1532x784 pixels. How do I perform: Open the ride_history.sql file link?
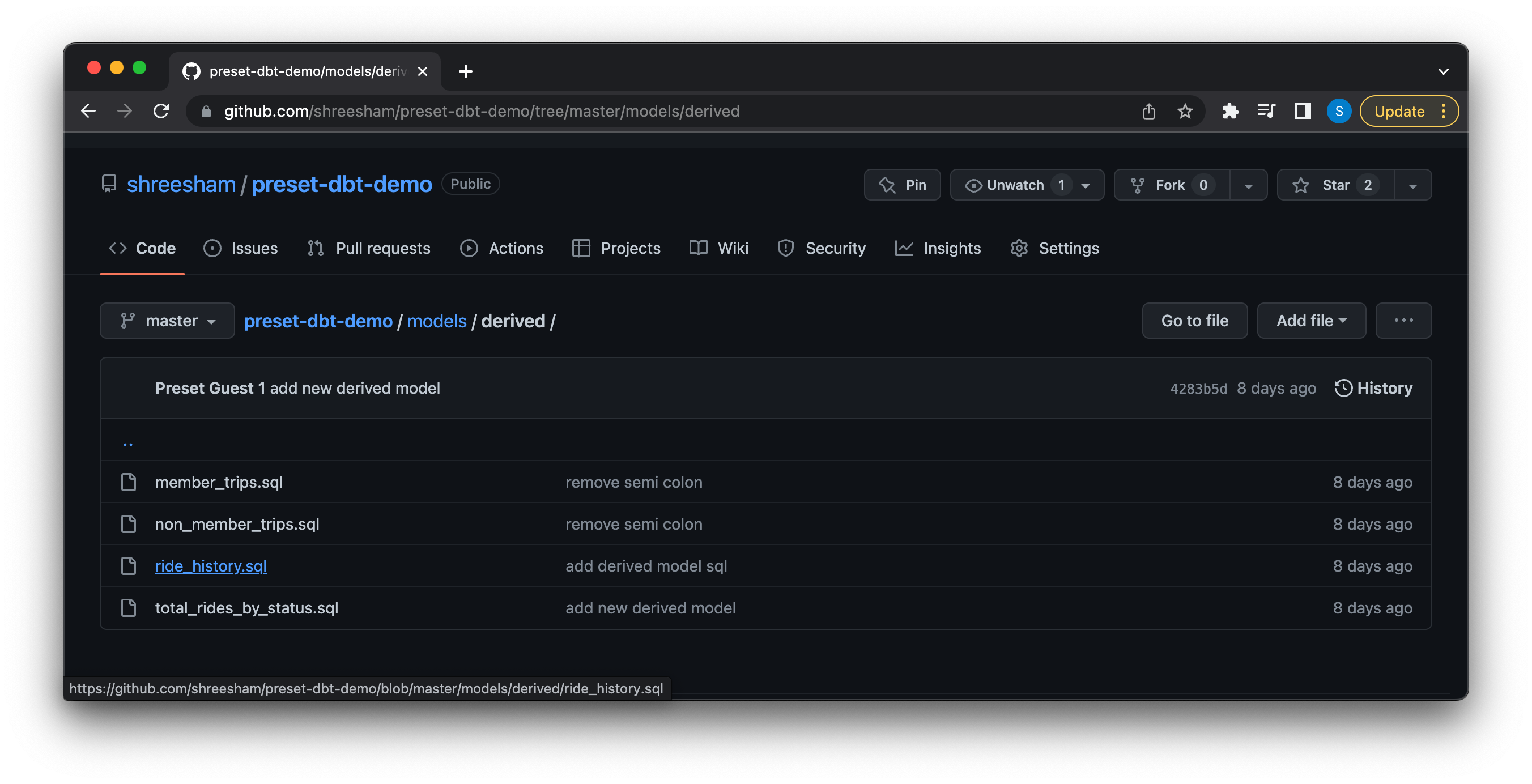pyautogui.click(x=211, y=566)
